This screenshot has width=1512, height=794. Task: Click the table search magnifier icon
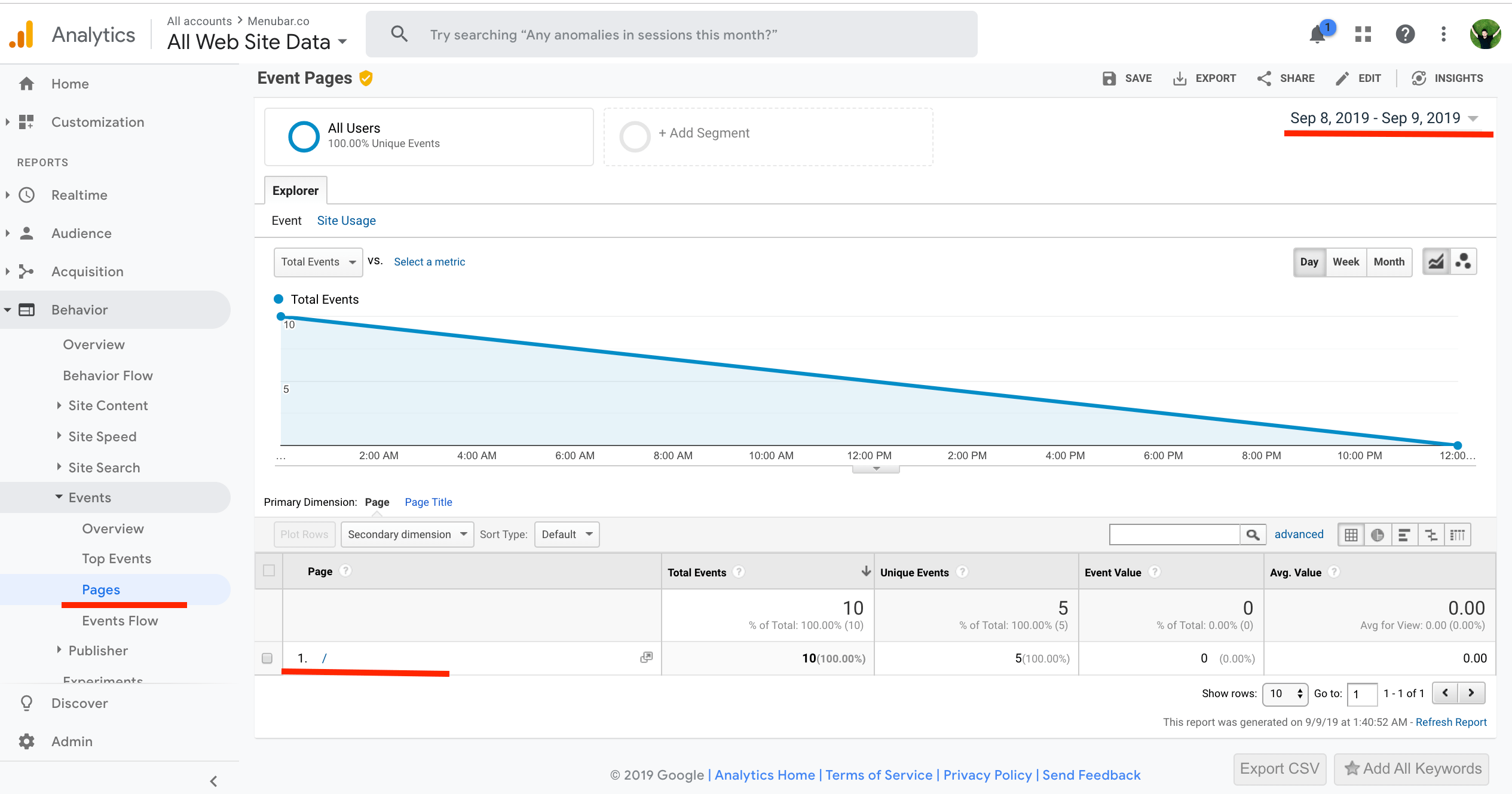point(1253,535)
